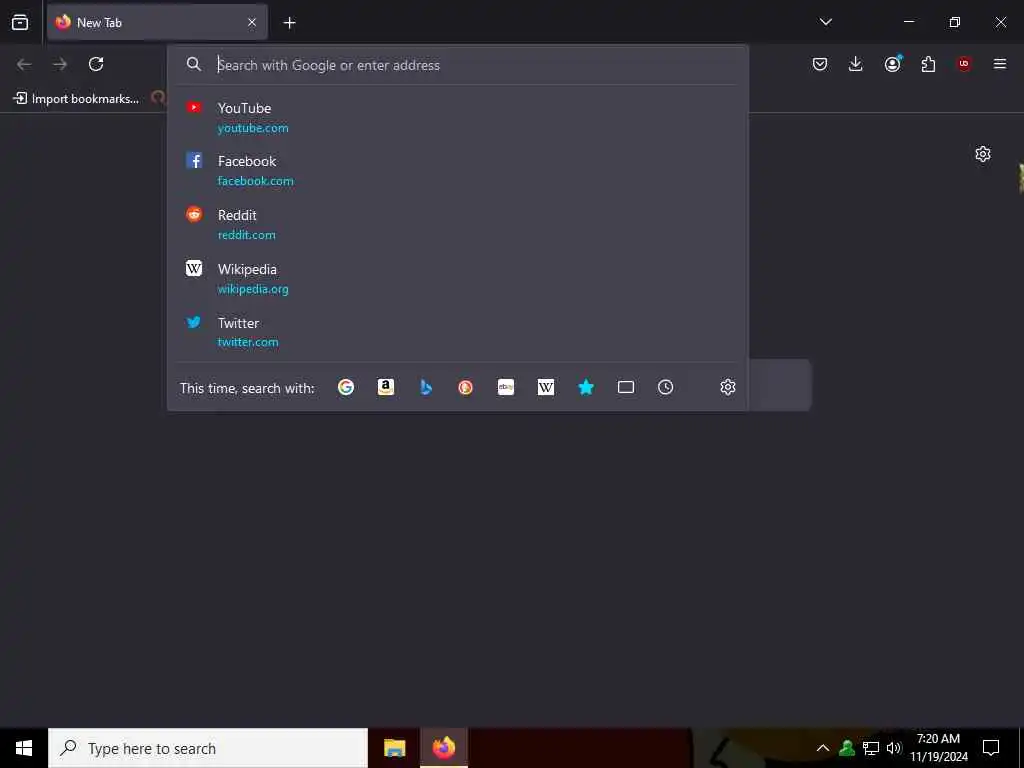The image size is (1024, 768).
Task: Open the uBlock Origin extension
Action: point(964,64)
